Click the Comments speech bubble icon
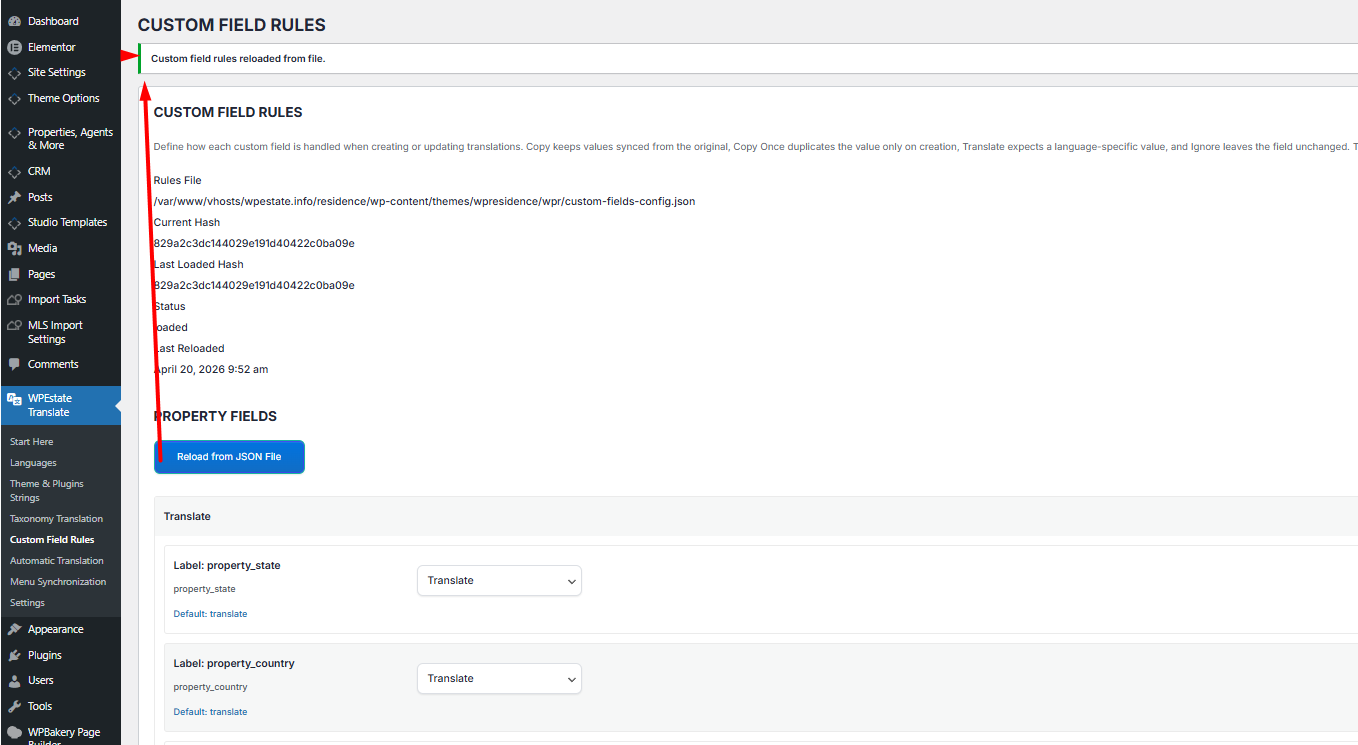The width and height of the screenshot is (1358, 745). point(14,364)
